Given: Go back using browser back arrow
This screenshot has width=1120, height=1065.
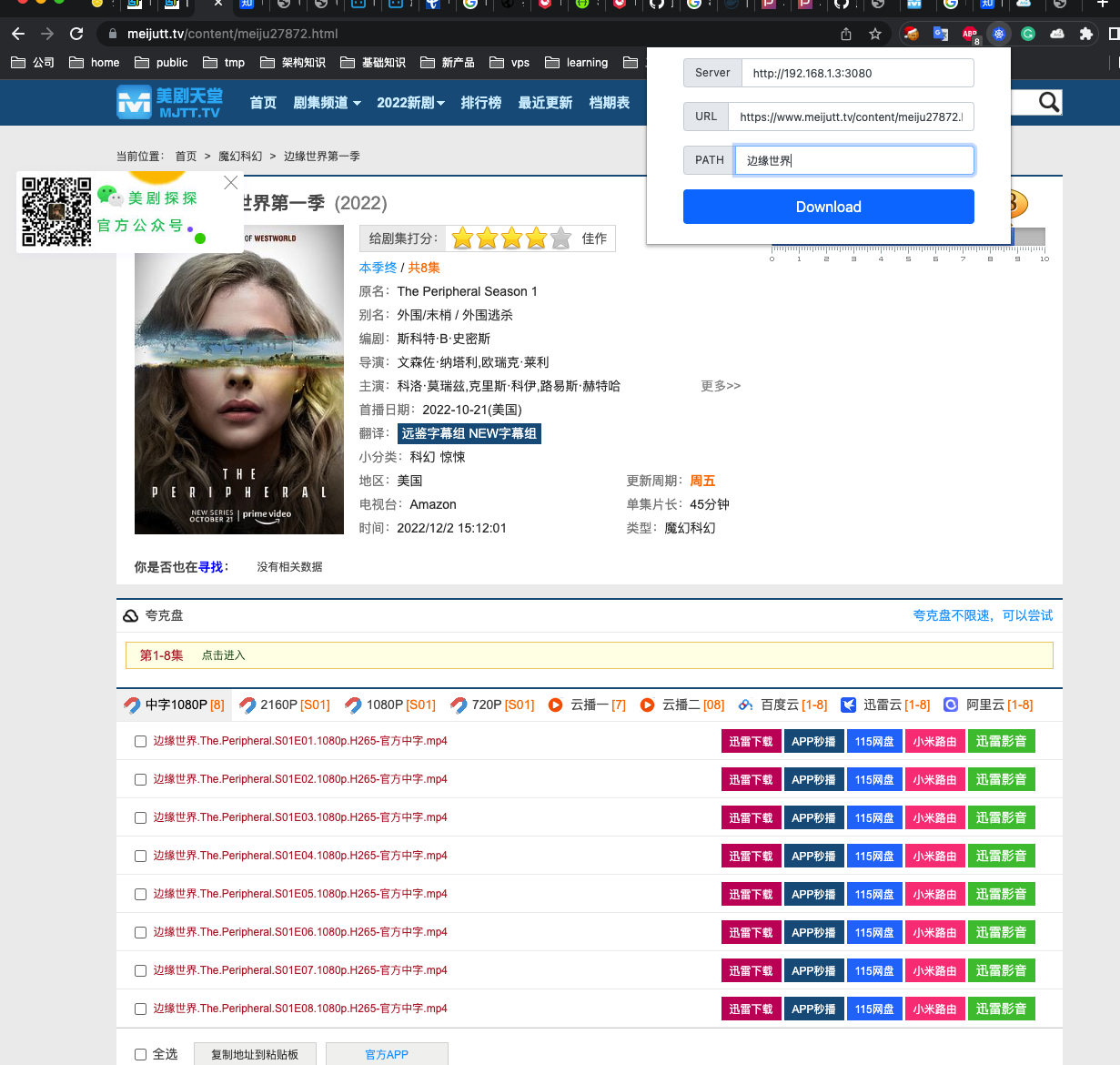Looking at the screenshot, I should (18, 34).
